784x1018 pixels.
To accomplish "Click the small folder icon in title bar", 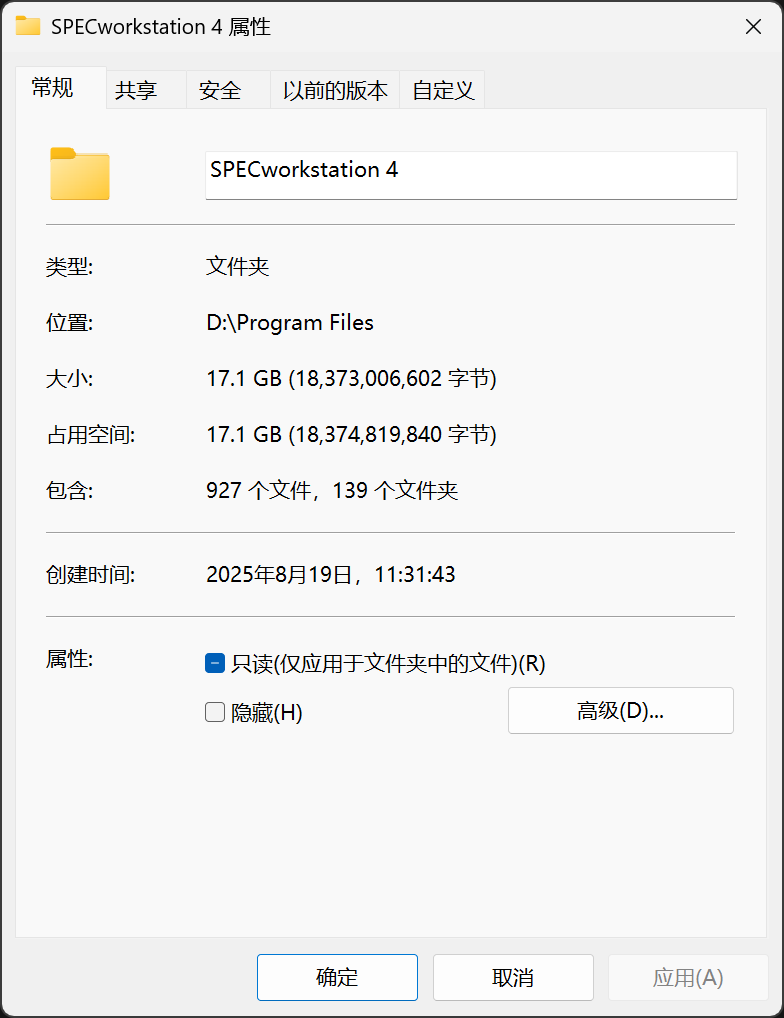I will point(28,26).
